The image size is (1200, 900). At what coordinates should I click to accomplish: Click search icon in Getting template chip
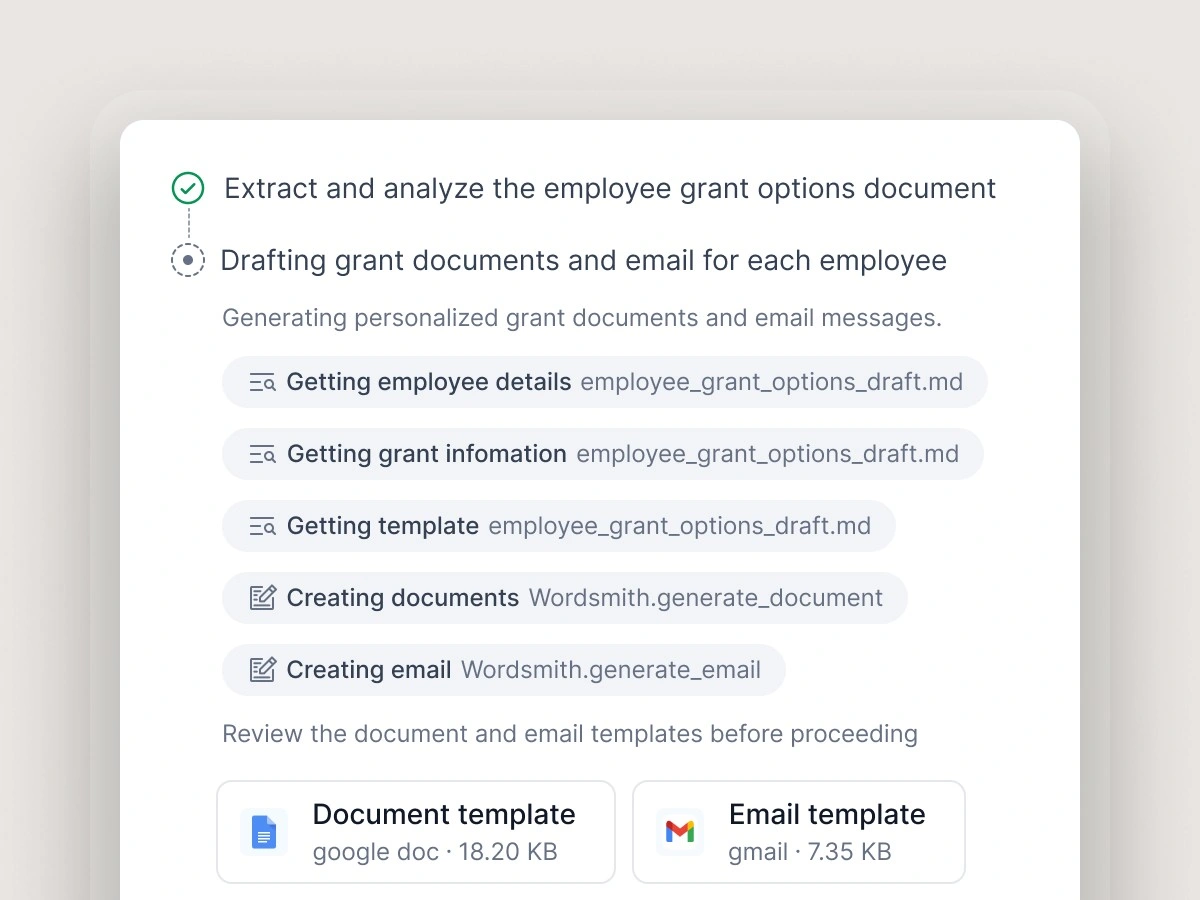click(262, 526)
